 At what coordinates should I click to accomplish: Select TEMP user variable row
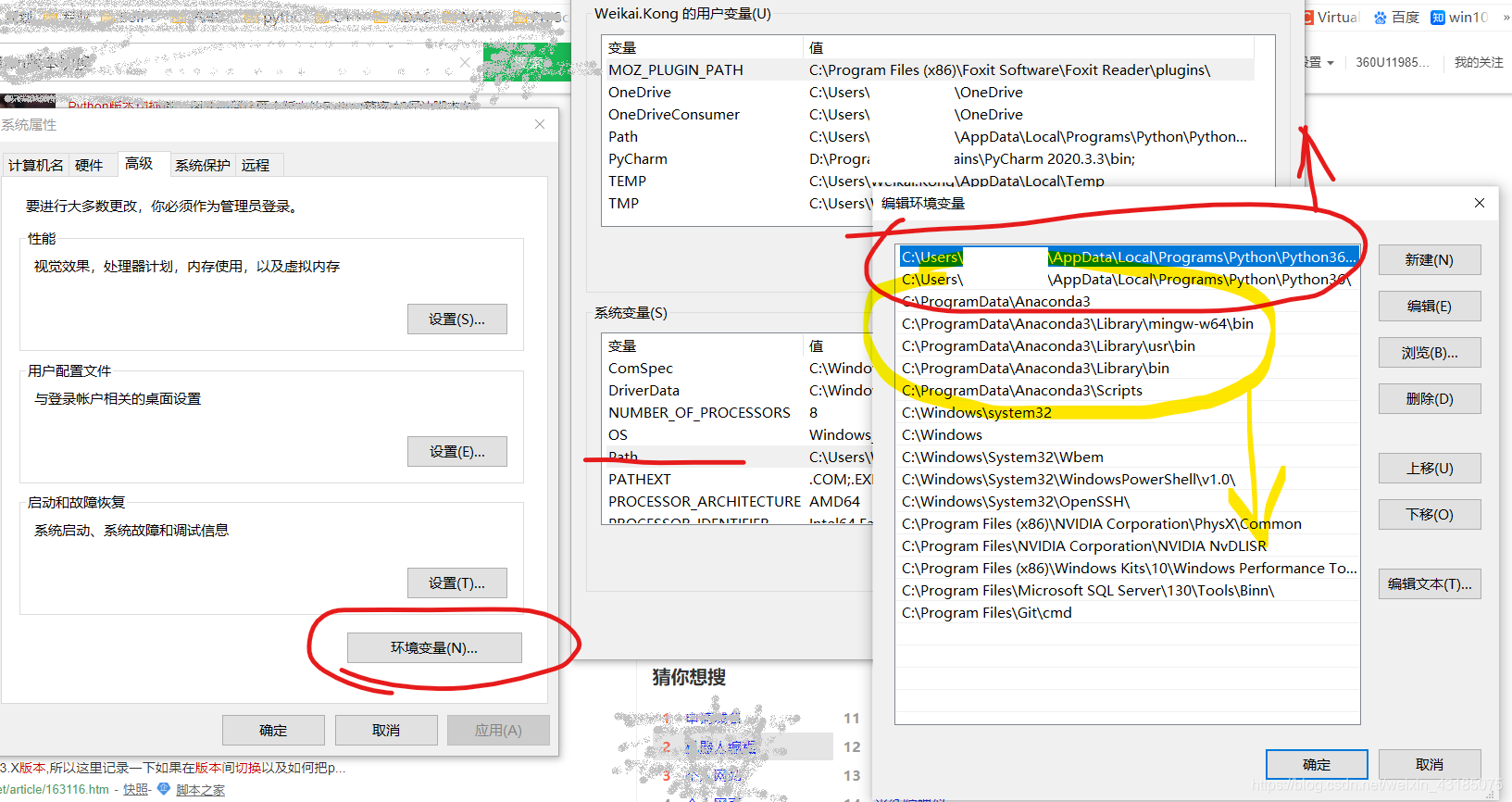(x=929, y=182)
